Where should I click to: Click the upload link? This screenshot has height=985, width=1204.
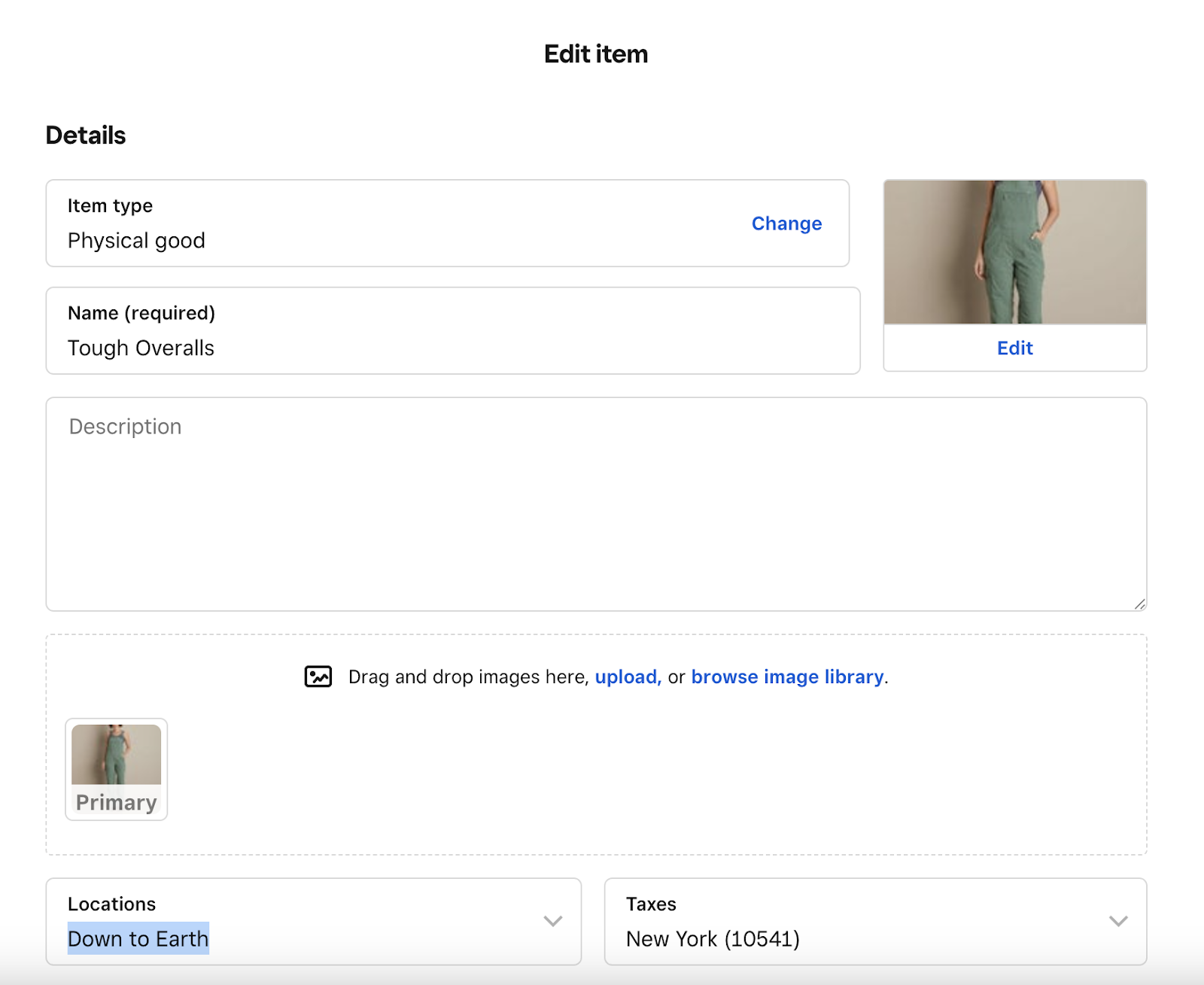(628, 677)
